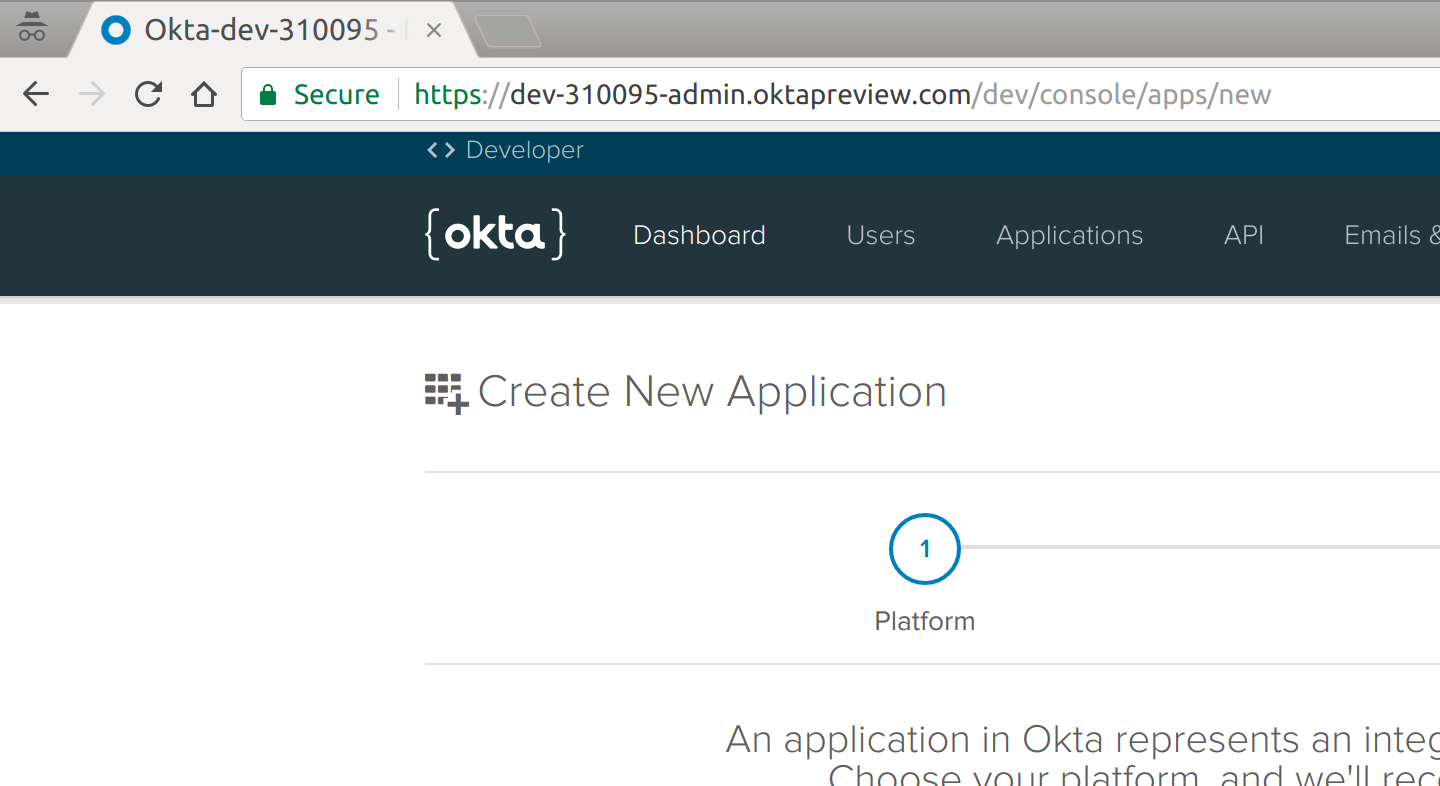Switch to the Dashboard tab

tap(698, 235)
